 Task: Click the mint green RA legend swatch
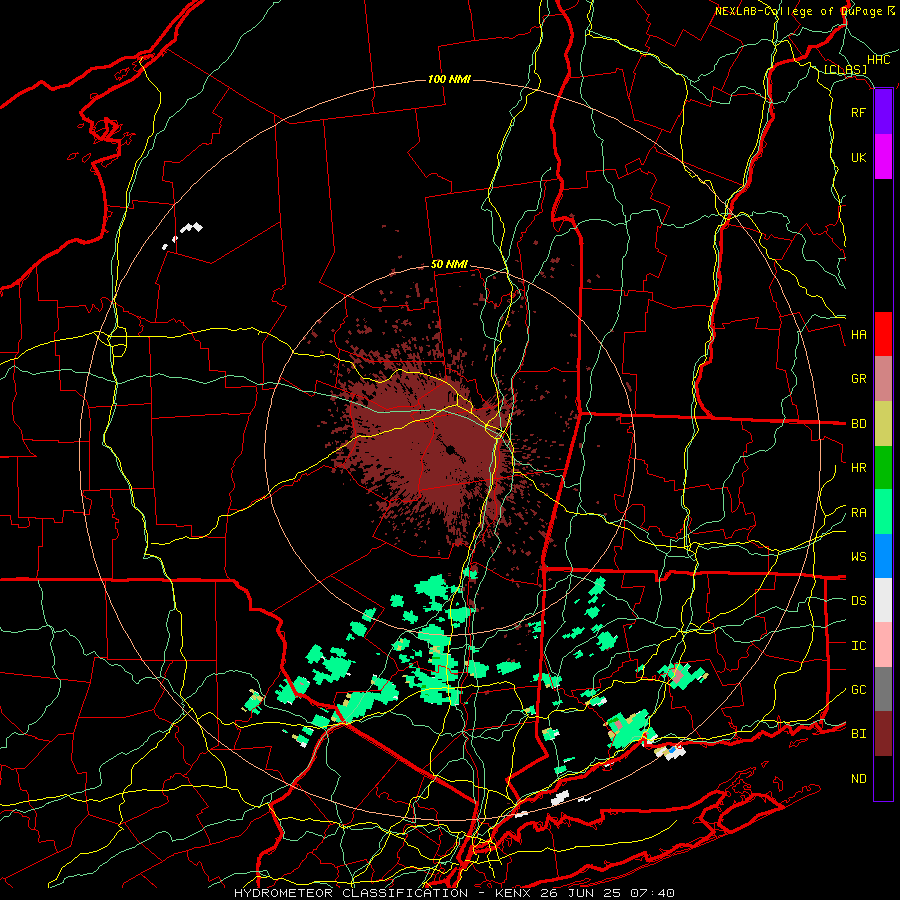883,512
